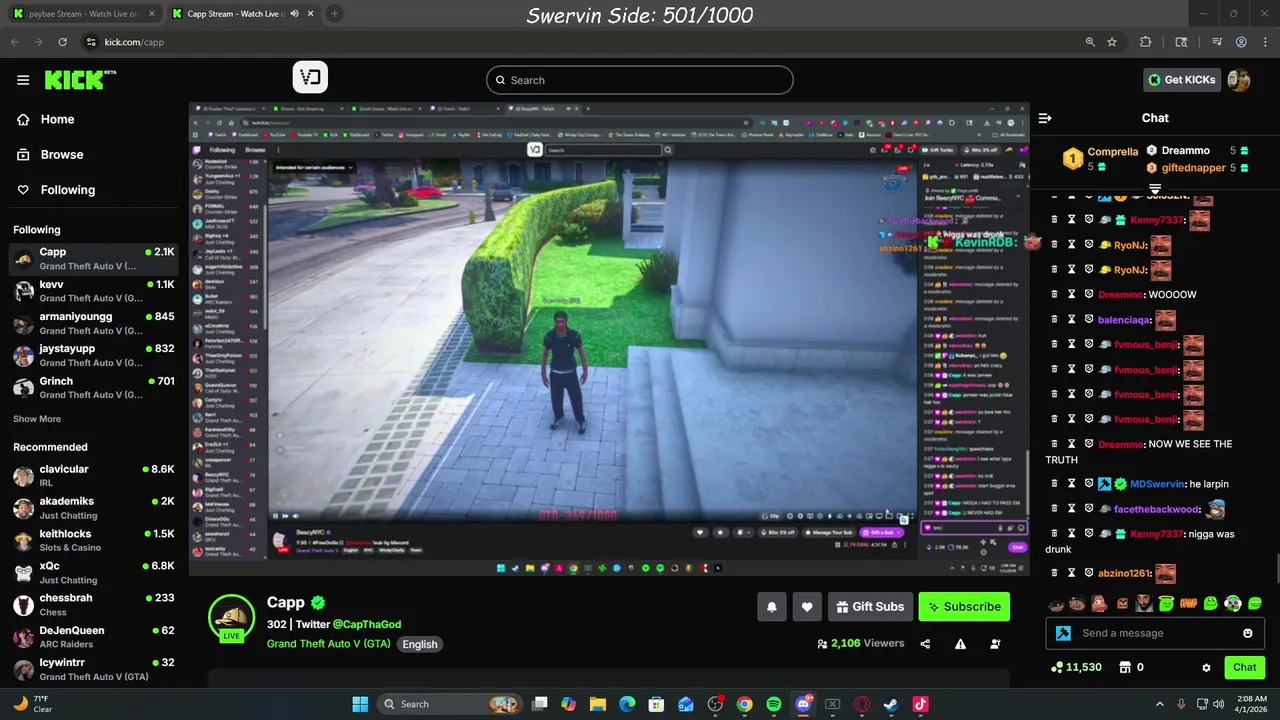The image size is (1280, 720).
Task: Expand the chat leaderboard arrow
Action: click(x=1155, y=188)
